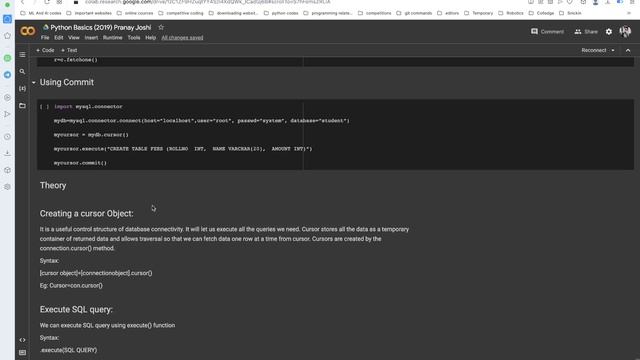This screenshot has width=640, height=360.
Task: Open the Help menu
Action: 151,38
